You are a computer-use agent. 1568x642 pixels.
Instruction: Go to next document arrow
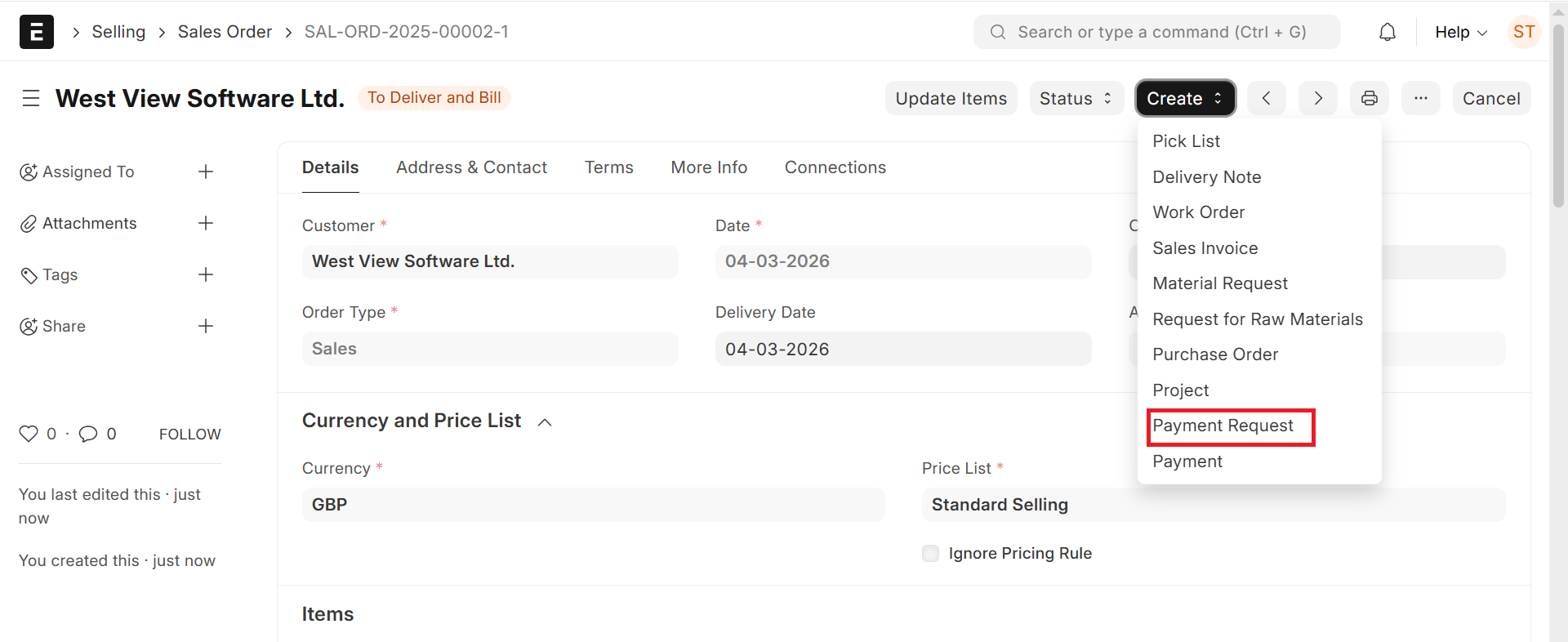(1317, 99)
